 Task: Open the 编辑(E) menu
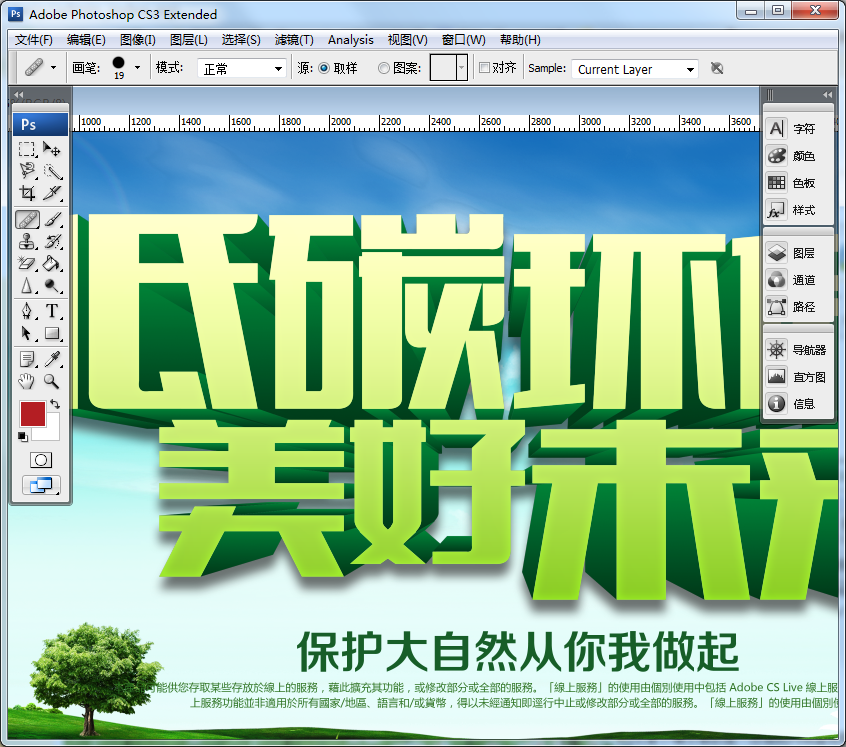tap(86, 40)
